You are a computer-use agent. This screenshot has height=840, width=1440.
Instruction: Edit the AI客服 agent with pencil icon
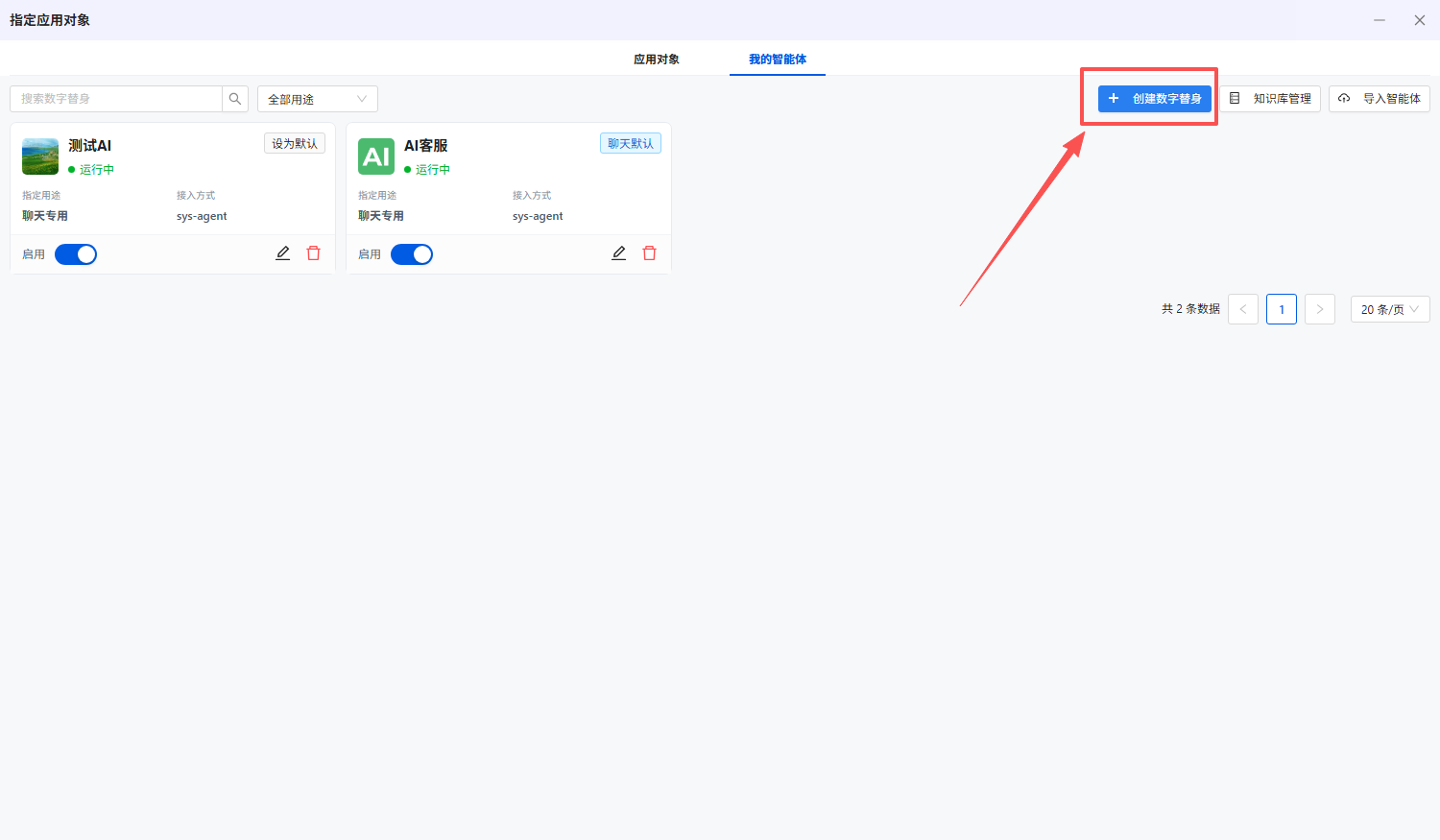619,253
